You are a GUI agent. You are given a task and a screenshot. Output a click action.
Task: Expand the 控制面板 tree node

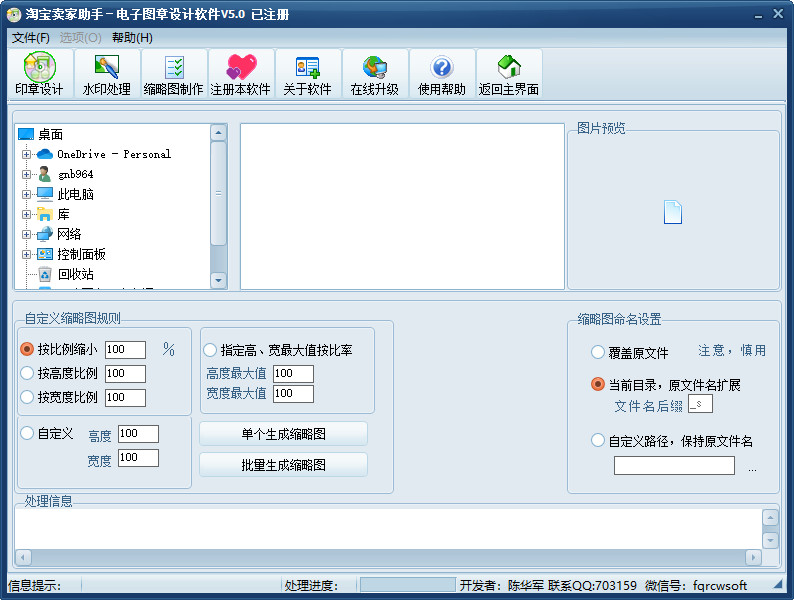click(26, 254)
